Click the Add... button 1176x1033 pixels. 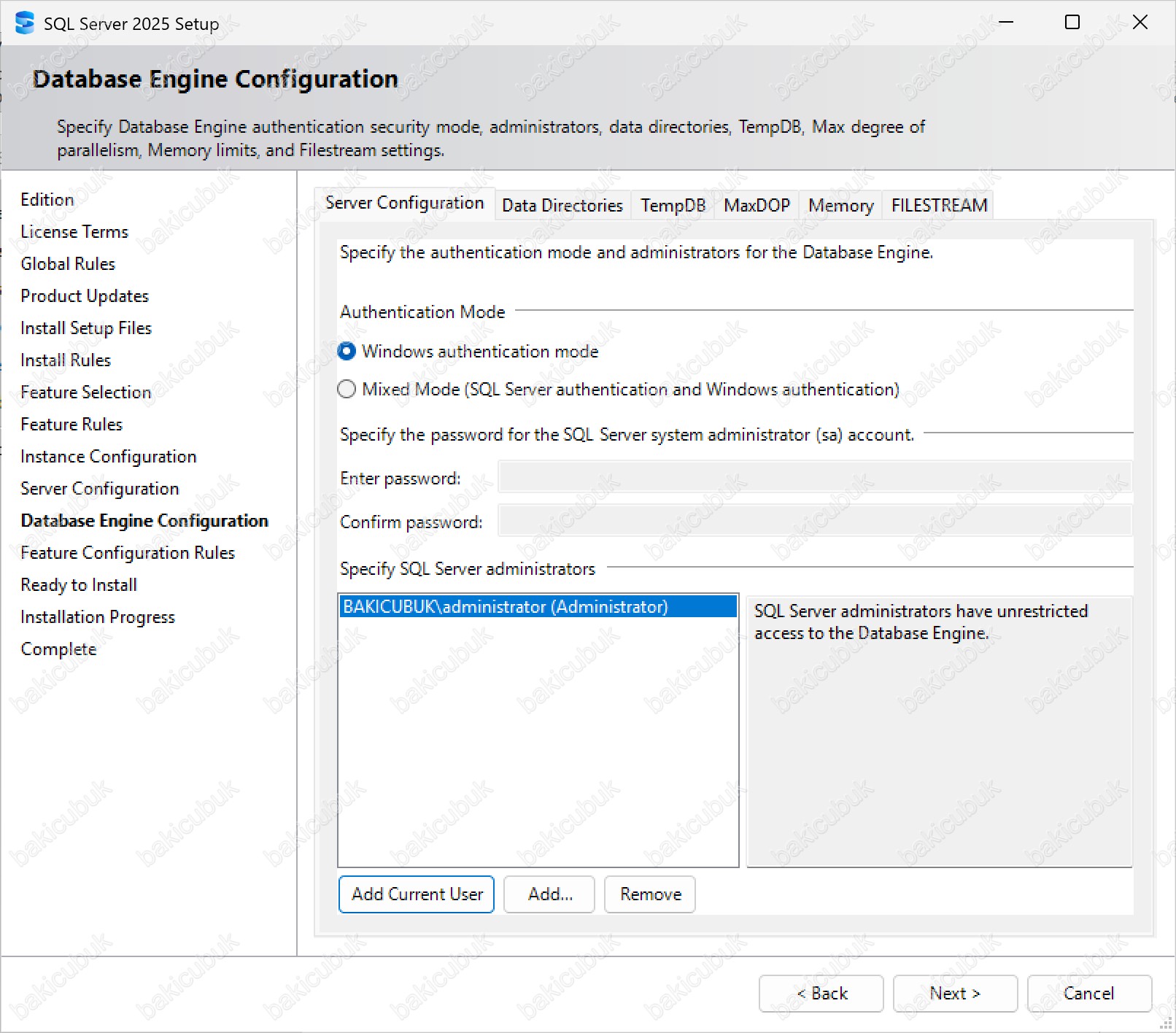click(x=550, y=894)
